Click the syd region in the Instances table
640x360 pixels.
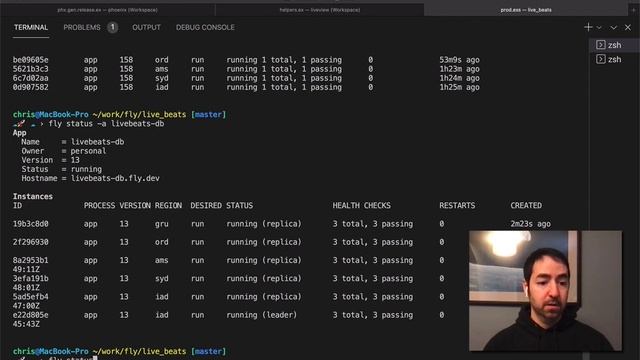coord(162,278)
